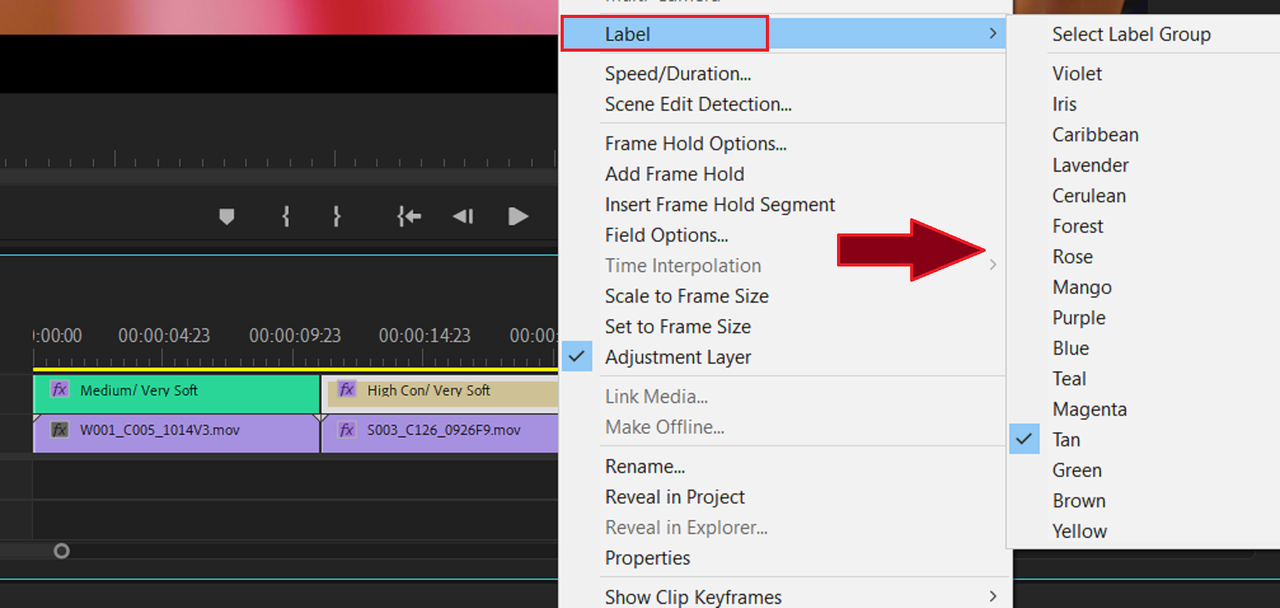The height and width of the screenshot is (608, 1280).
Task: Set label color to Brown
Action: 1079,501
